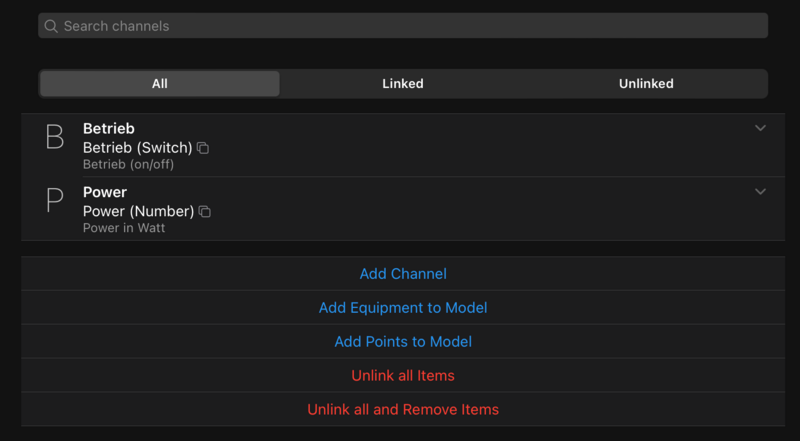Focus the Search channels field
This screenshot has width=800, height=441.
410,26
